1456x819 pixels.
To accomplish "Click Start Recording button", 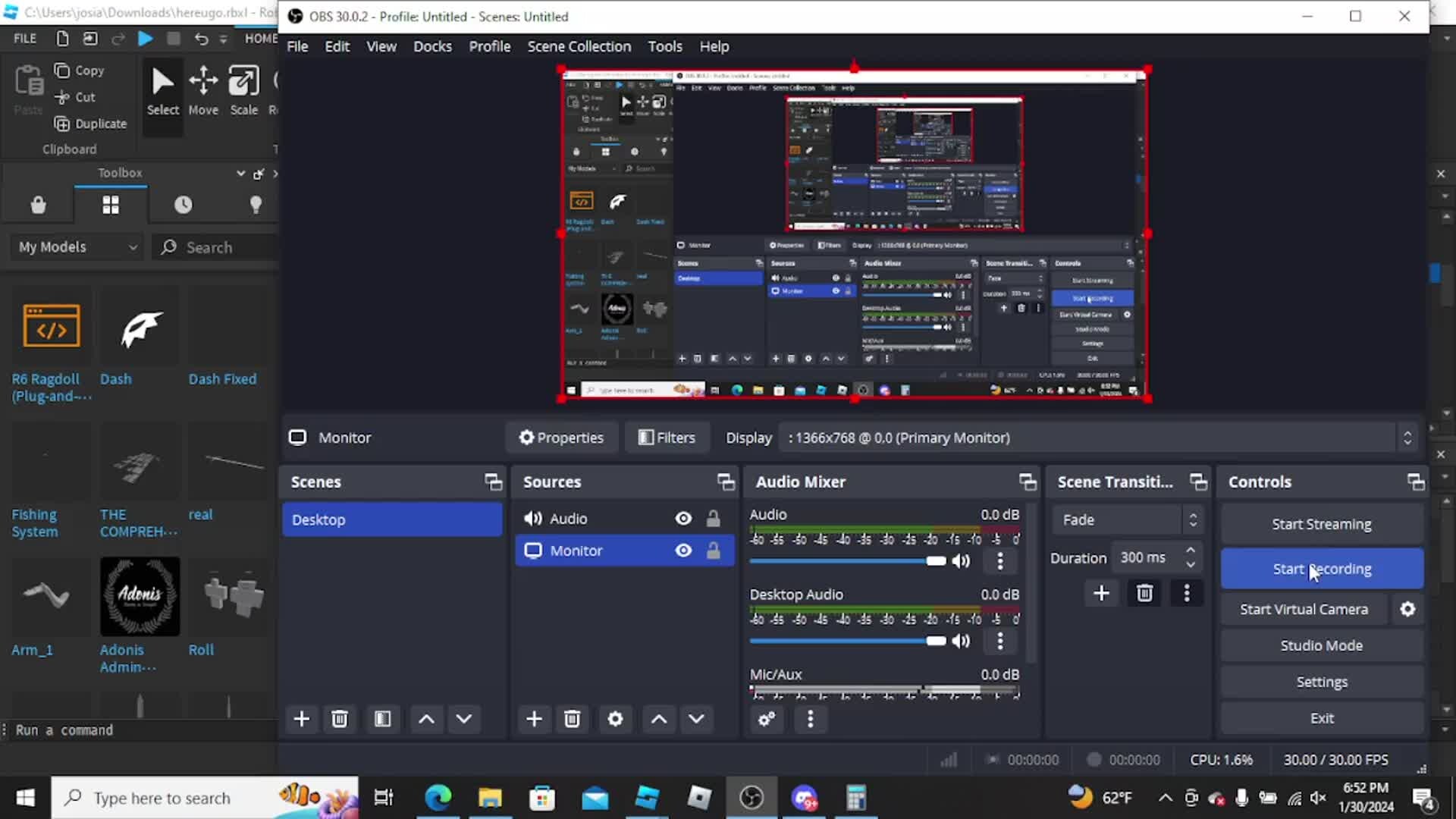I will (x=1322, y=569).
